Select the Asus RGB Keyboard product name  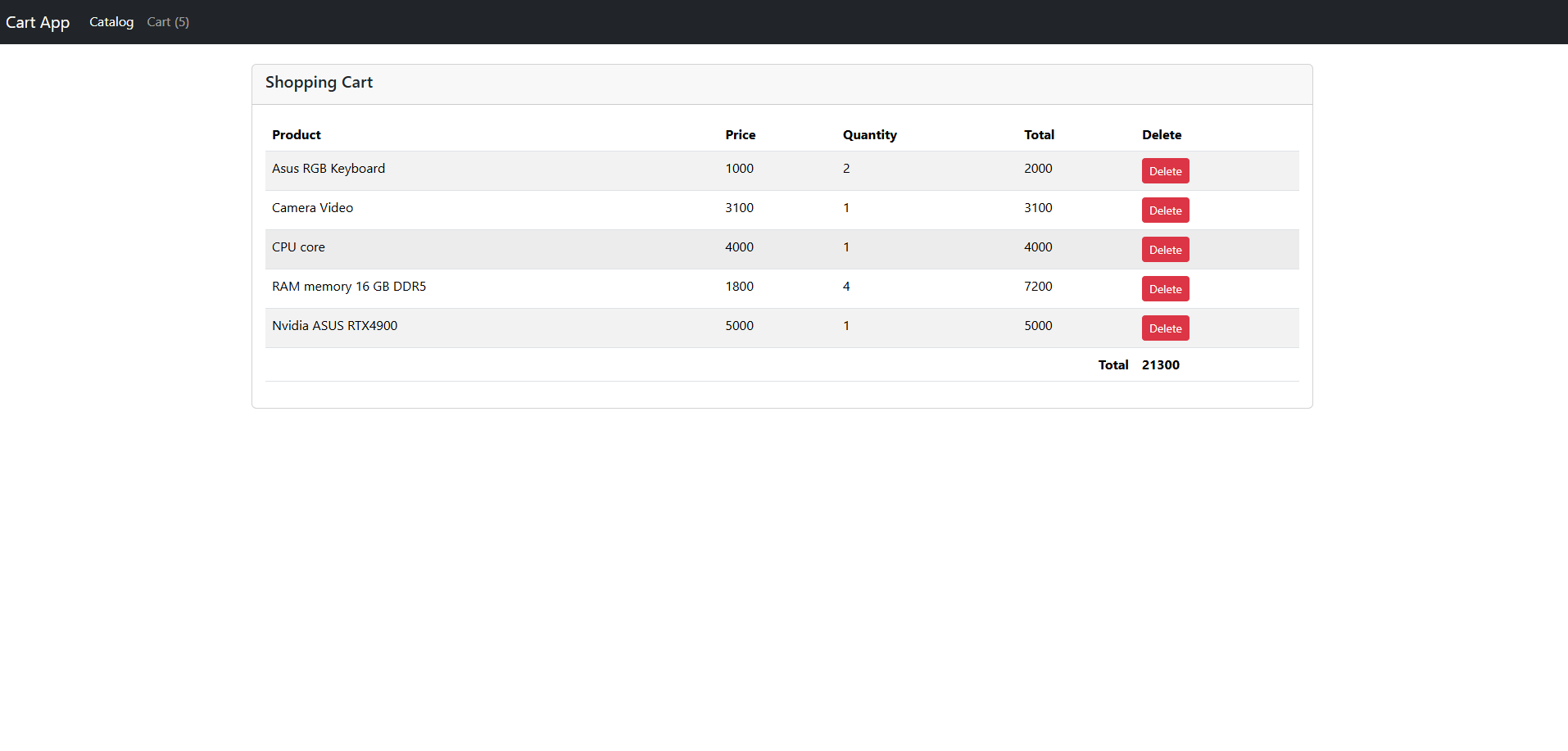click(329, 169)
